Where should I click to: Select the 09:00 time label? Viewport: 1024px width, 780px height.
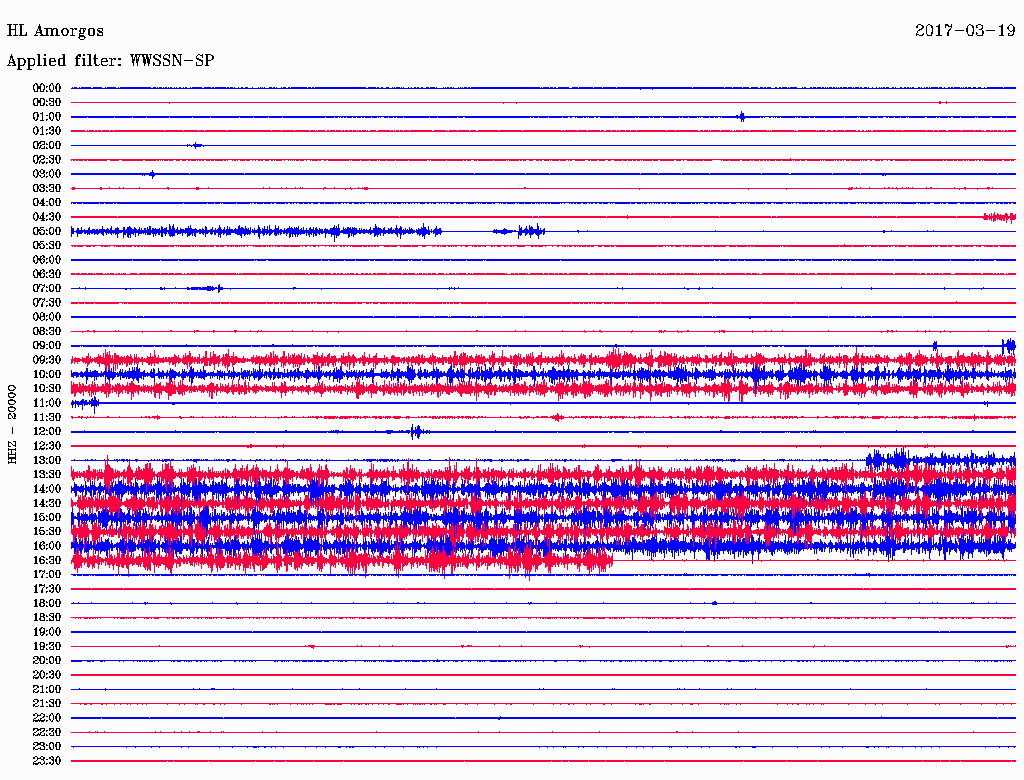coord(47,346)
